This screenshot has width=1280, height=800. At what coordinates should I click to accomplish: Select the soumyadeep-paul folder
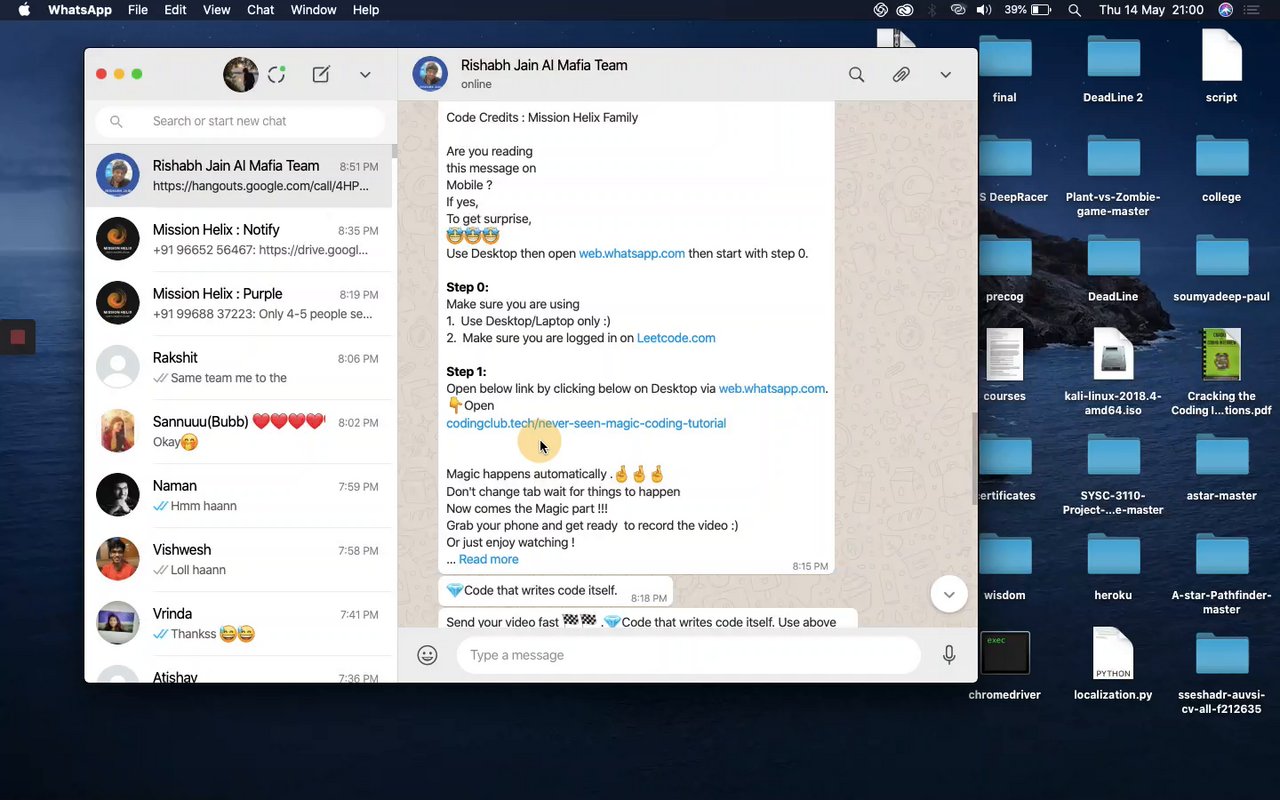pyautogui.click(x=1221, y=268)
